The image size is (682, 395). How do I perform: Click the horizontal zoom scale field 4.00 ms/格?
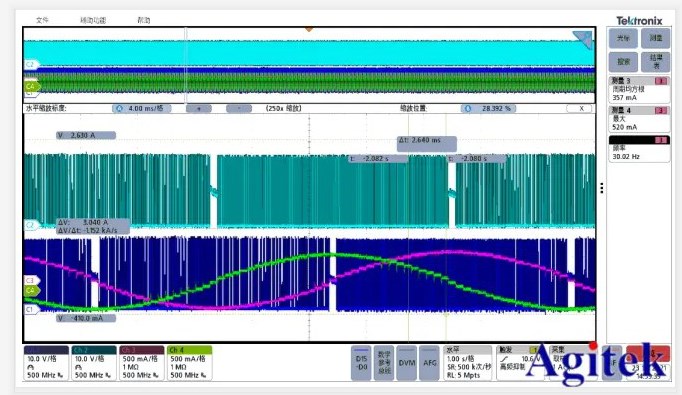point(142,108)
